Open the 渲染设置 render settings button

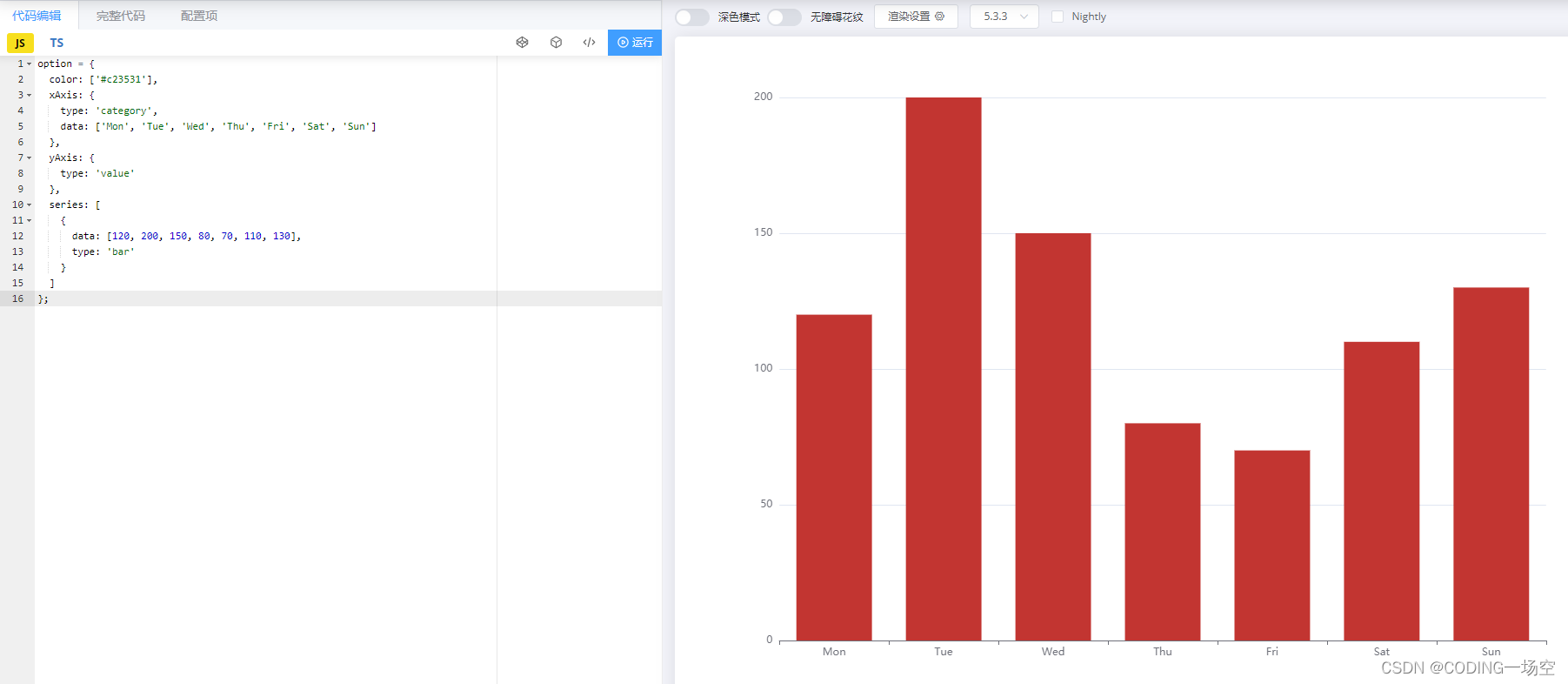(x=916, y=17)
